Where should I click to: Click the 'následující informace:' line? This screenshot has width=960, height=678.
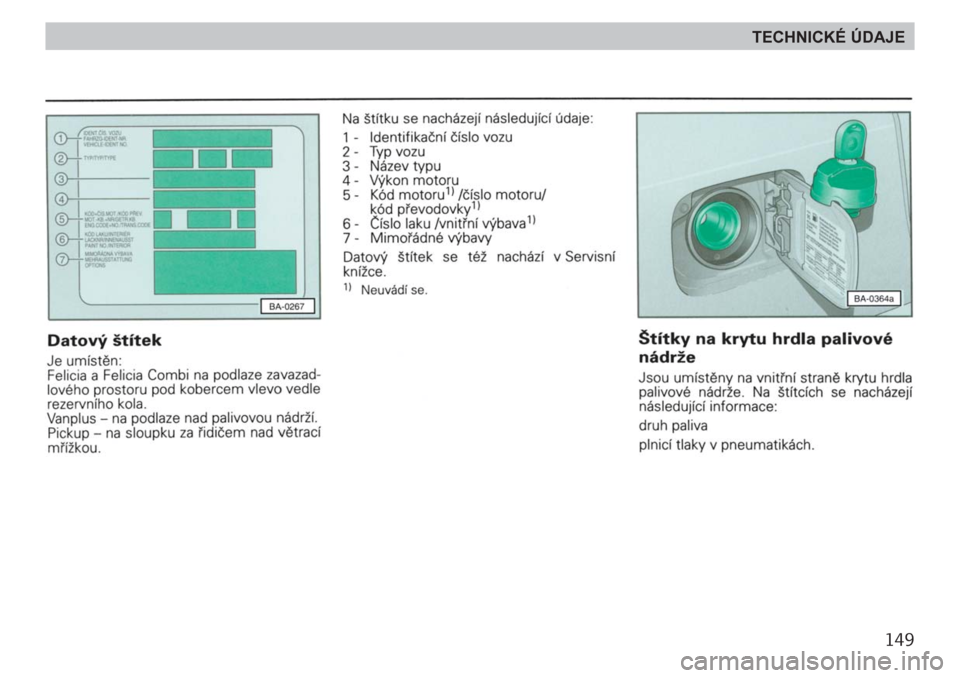[708, 406]
